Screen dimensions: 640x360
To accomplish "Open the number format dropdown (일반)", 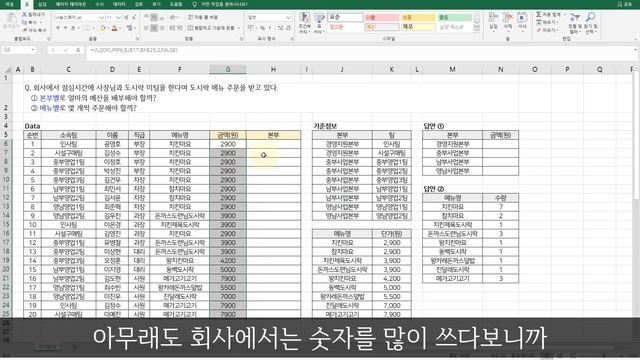I will [x=288, y=18].
